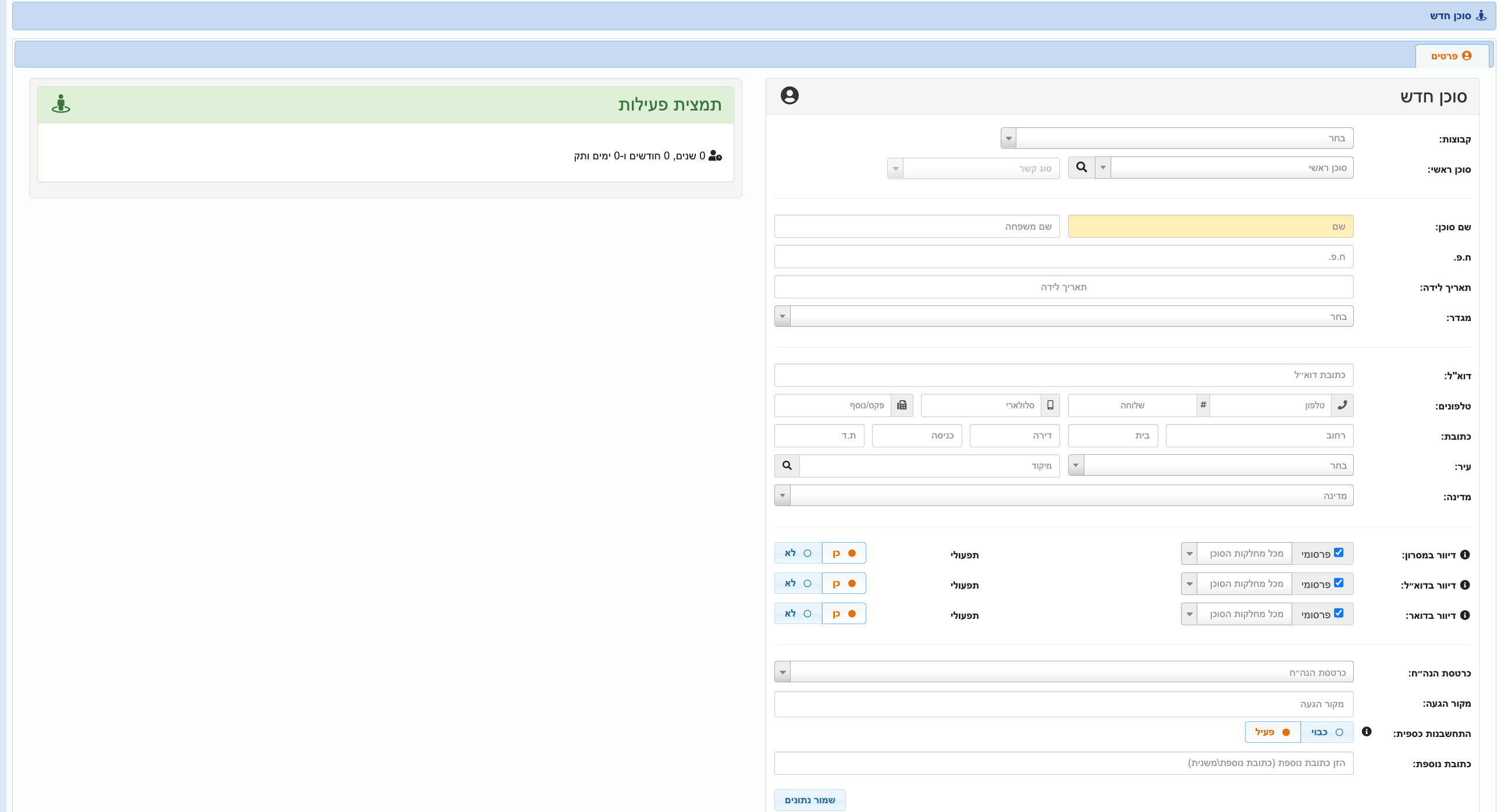Select כן for תפעולי in דיוור בדוא״ל row
The image size is (1501, 812).
(x=844, y=583)
